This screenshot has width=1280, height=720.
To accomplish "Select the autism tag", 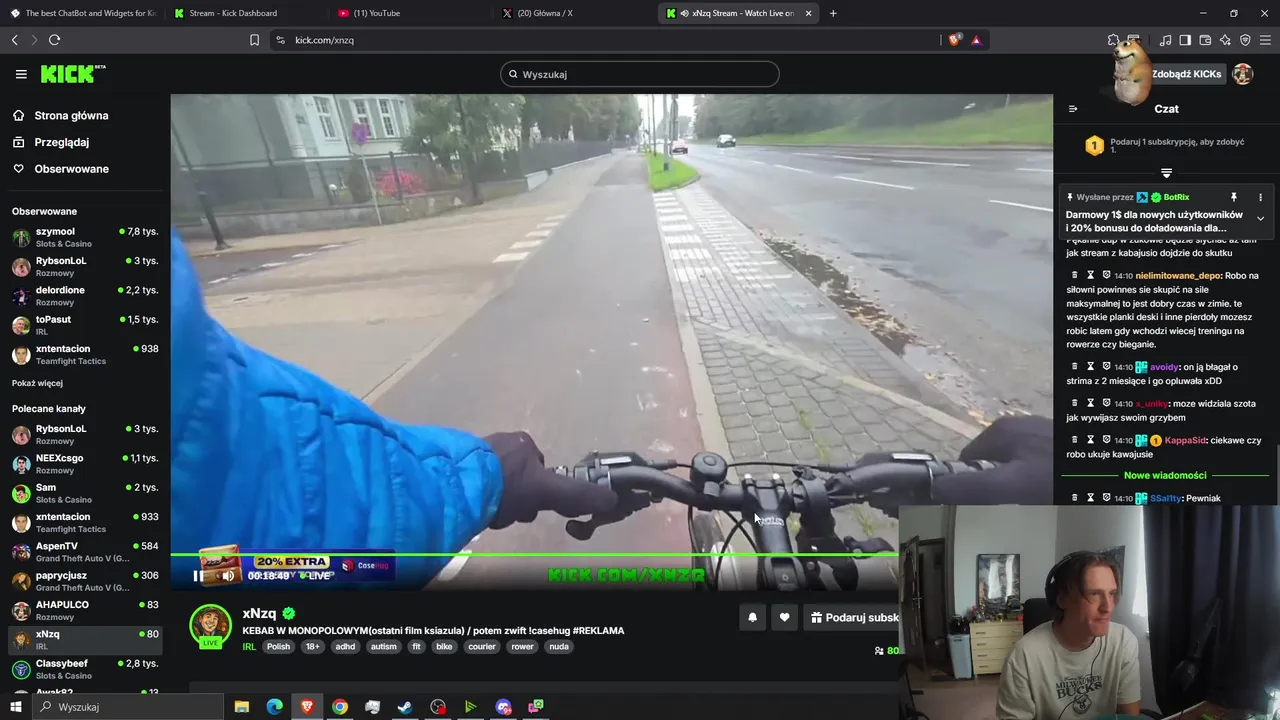I will (x=384, y=646).
